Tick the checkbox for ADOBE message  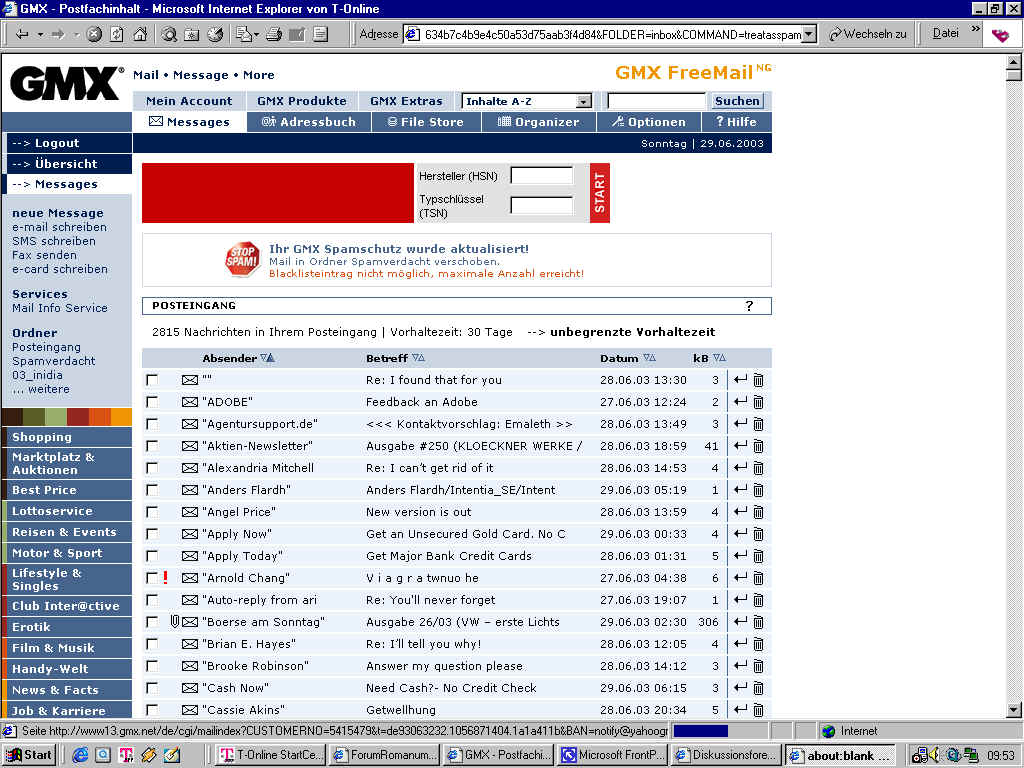point(152,402)
